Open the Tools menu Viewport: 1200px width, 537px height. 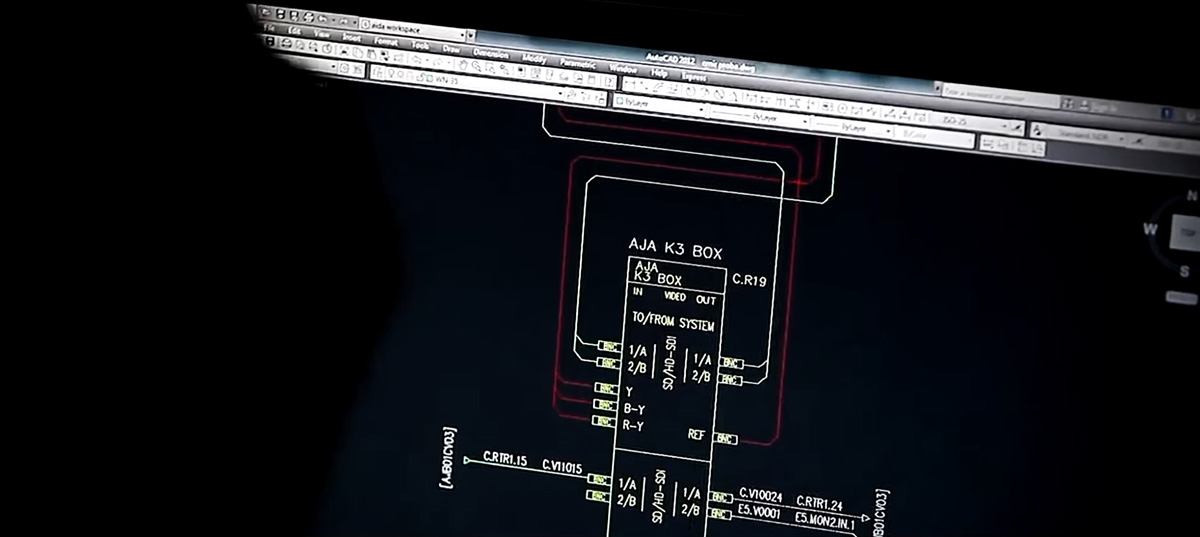point(420,45)
